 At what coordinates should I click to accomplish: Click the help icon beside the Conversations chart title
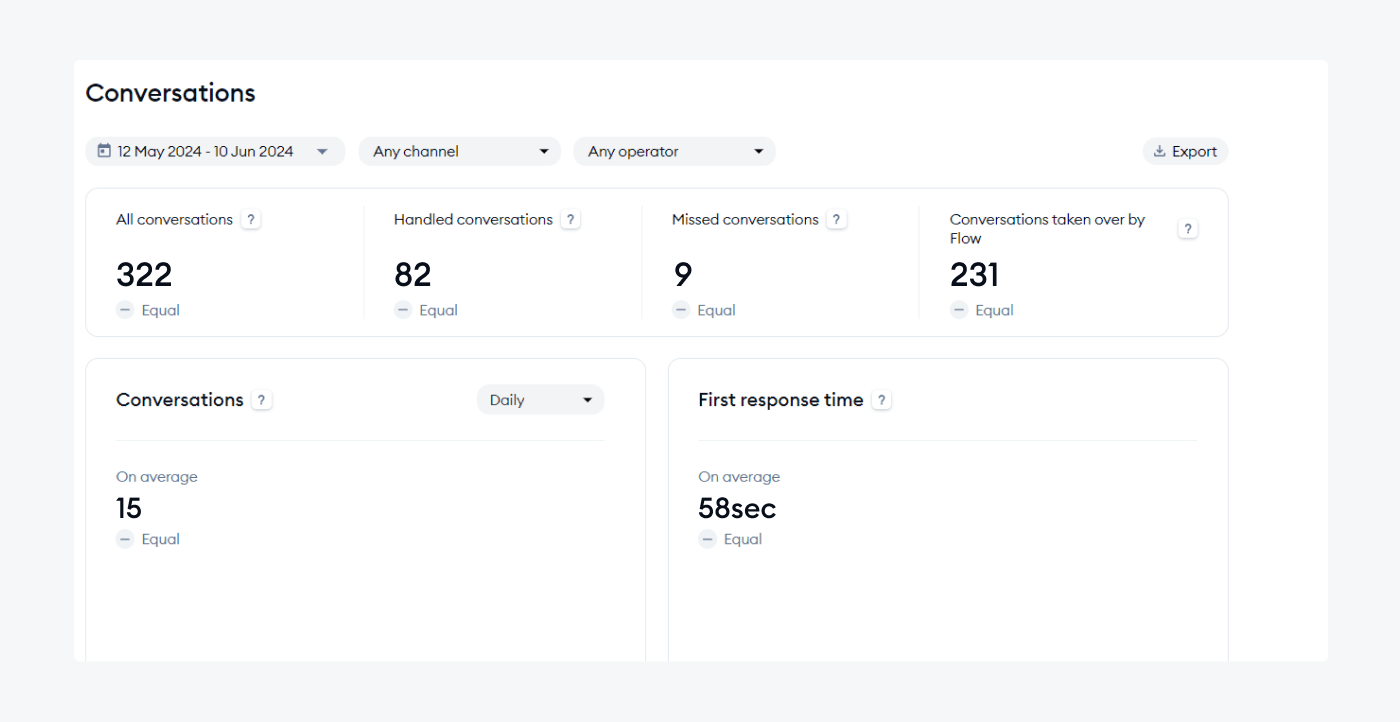pos(260,399)
